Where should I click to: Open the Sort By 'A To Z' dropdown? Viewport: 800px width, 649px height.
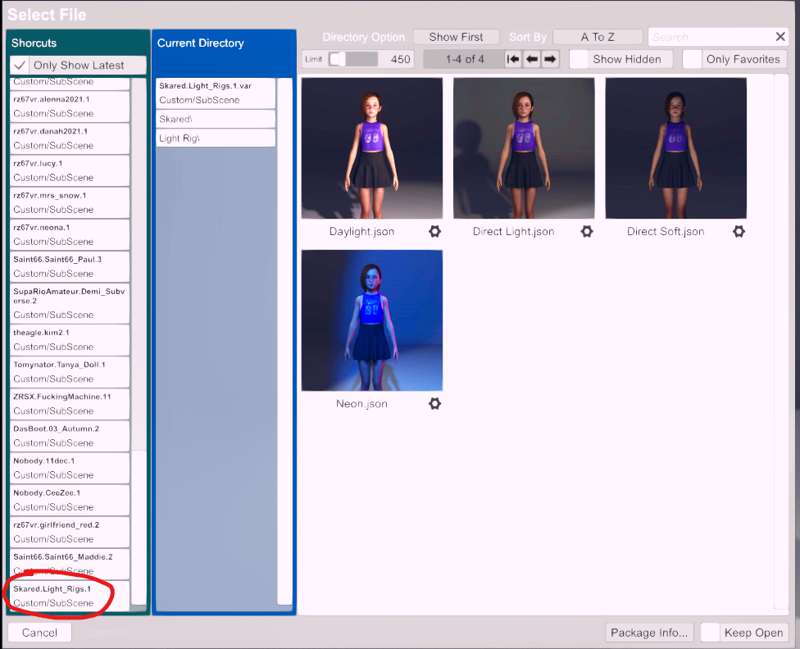click(x=597, y=37)
